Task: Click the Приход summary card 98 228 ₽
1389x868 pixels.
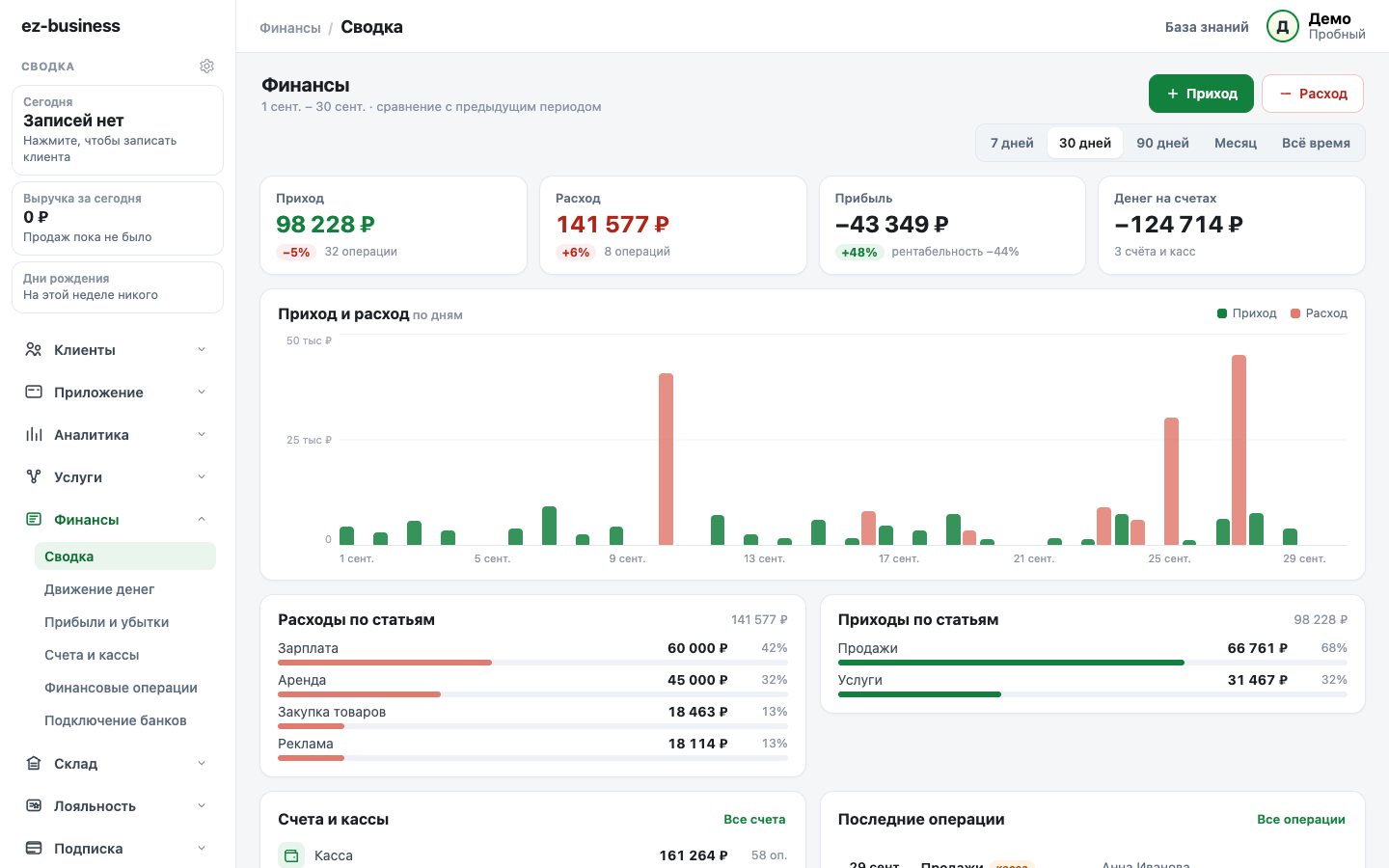Action: click(394, 225)
